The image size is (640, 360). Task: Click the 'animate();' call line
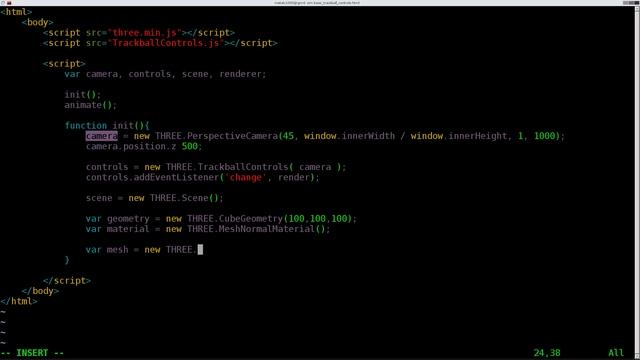click(x=91, y=105)
